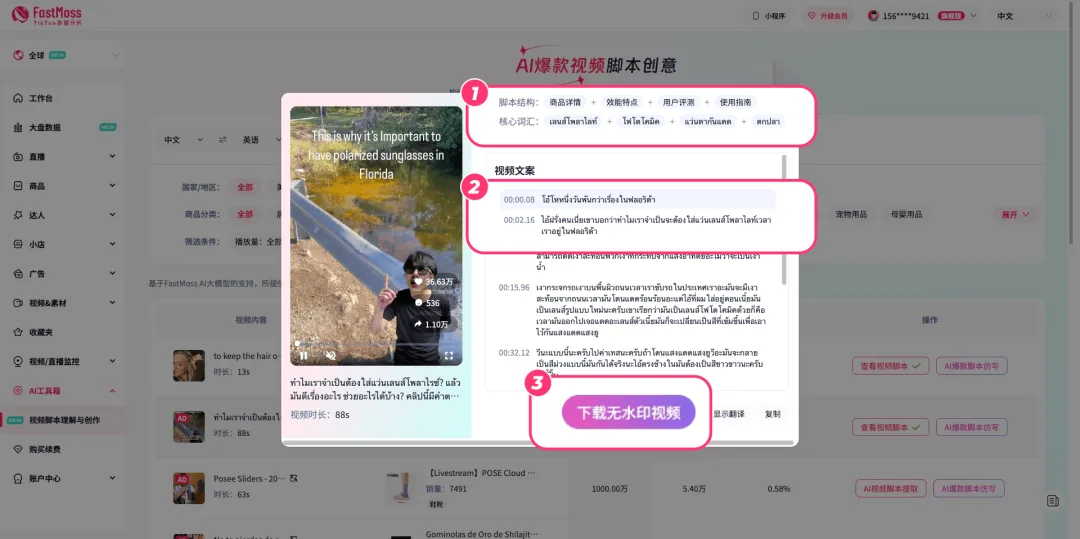
Task: Click the 工作台 home icon in sidebar
Action: [x=19, y=98]
